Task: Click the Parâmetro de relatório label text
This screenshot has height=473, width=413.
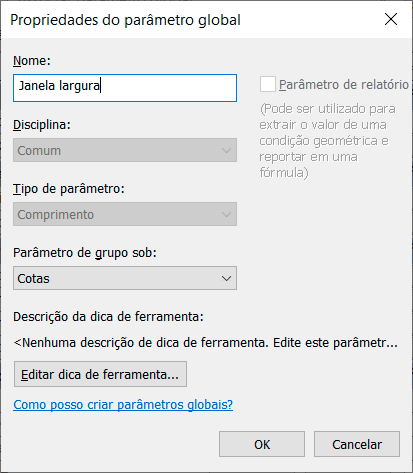Action: 344,85
